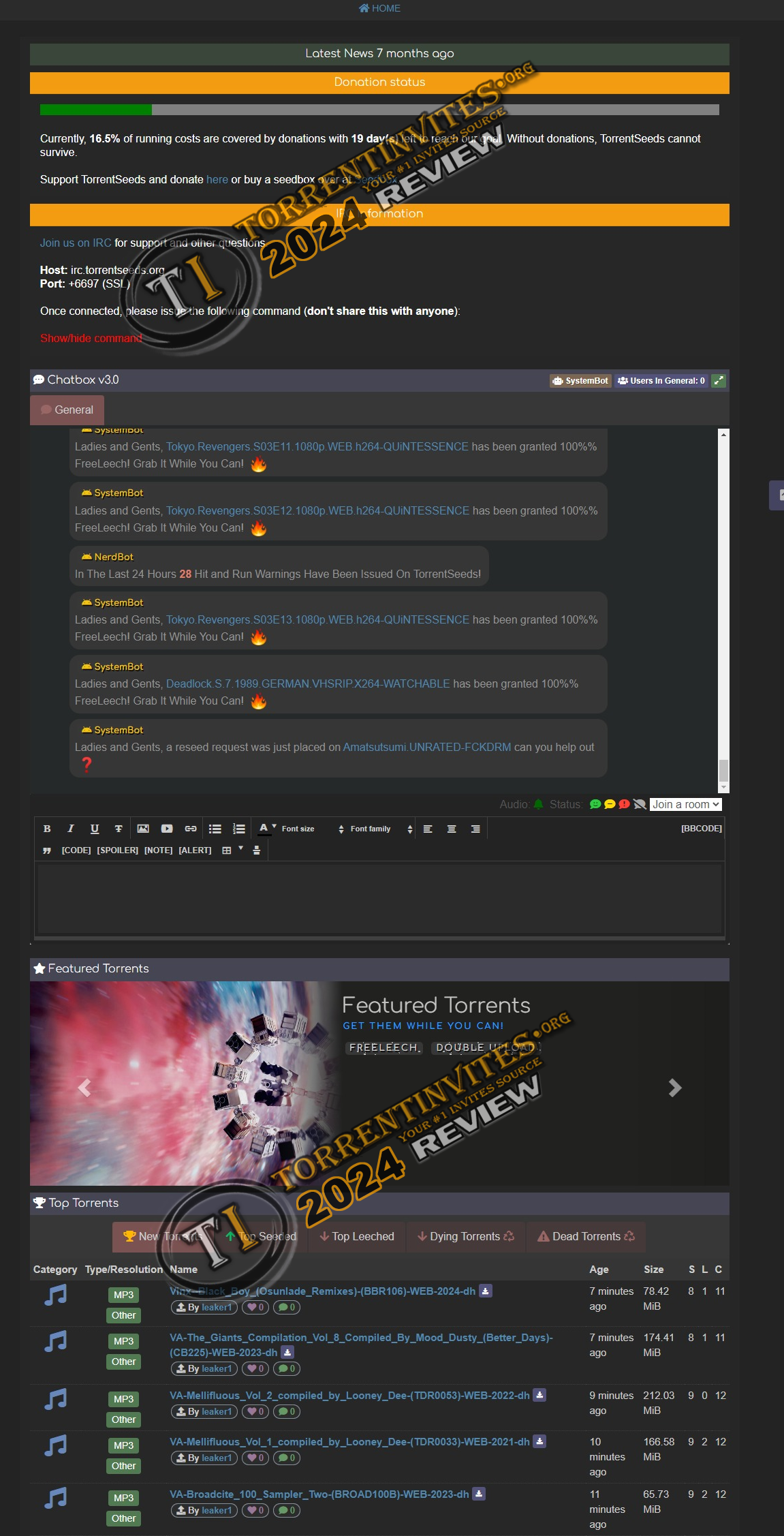Toggle bold formatting in chat editor
The image size is (784, 1536).
47,829
